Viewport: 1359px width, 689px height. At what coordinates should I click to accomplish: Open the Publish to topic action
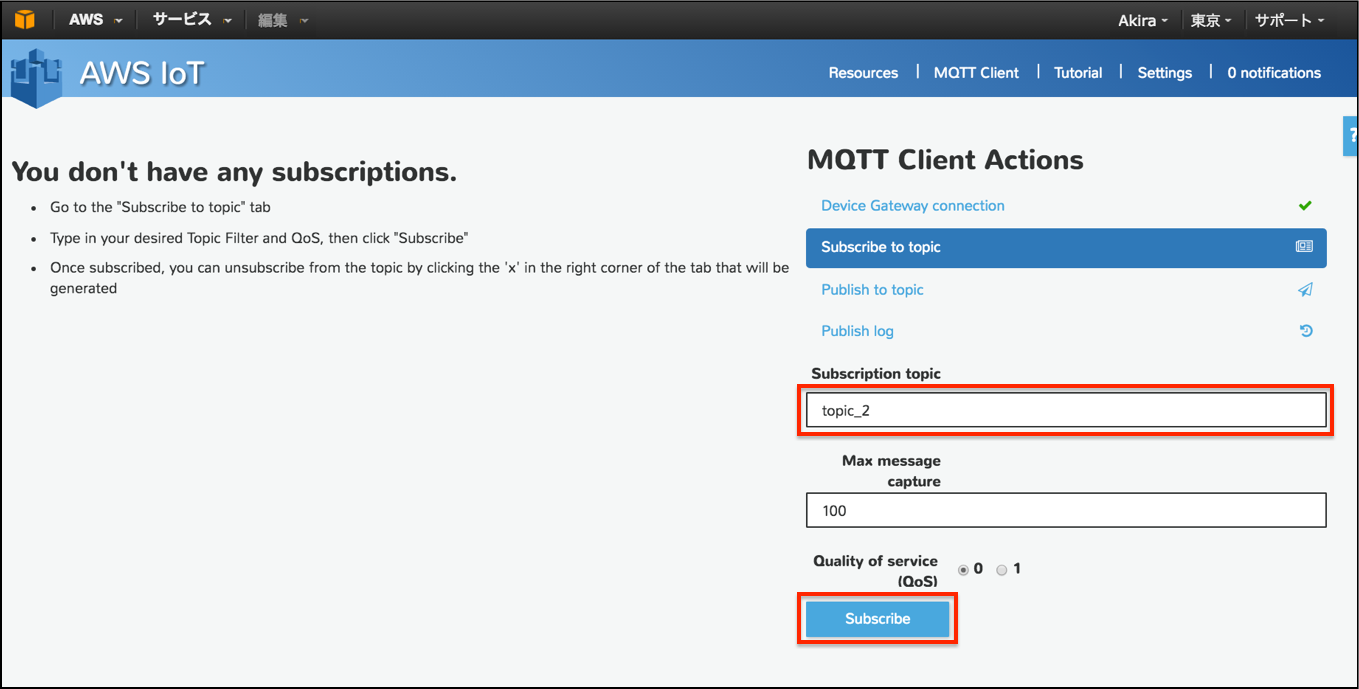(872, 289)
